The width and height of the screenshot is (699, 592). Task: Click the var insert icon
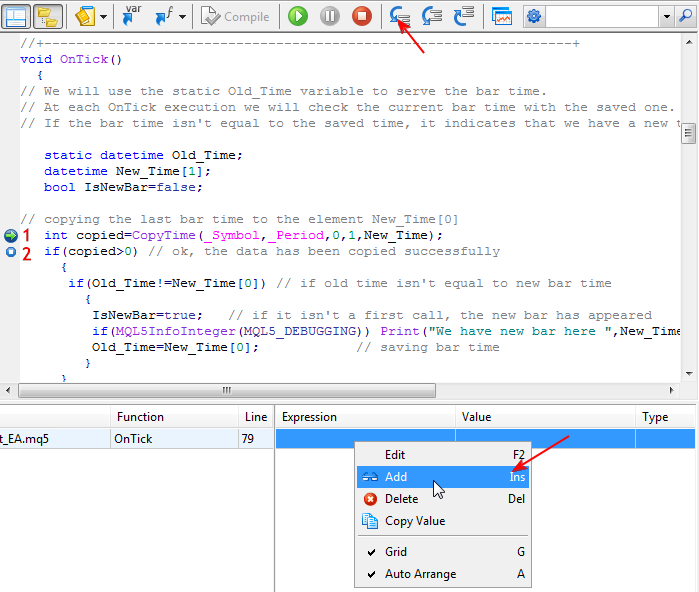click(x=132, y=16)
